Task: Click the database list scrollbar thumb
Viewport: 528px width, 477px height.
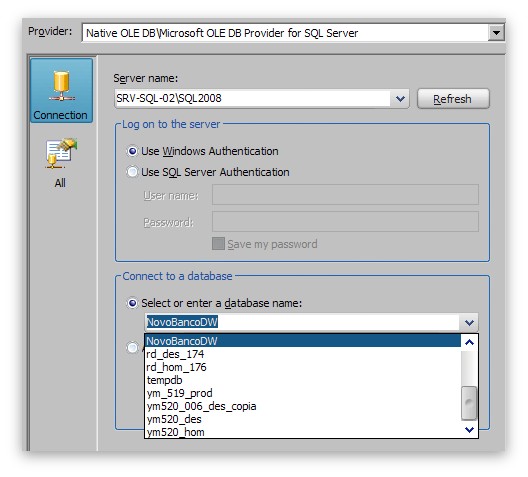Action: pyautogui.click(x=469, y=403)
